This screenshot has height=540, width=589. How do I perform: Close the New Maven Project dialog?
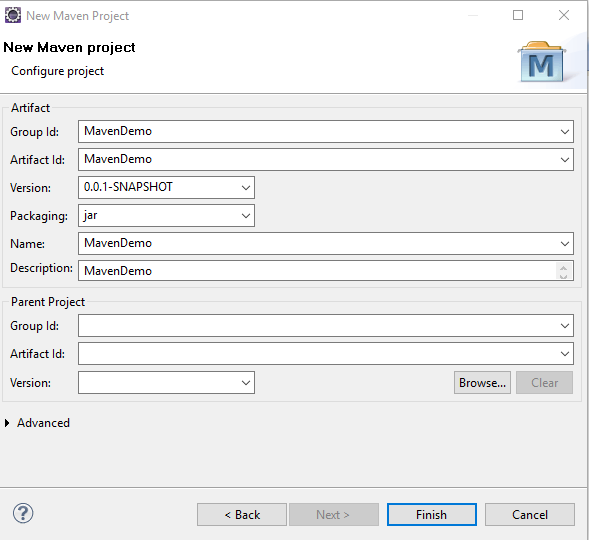pyautogui.click(x=564, y=15)
